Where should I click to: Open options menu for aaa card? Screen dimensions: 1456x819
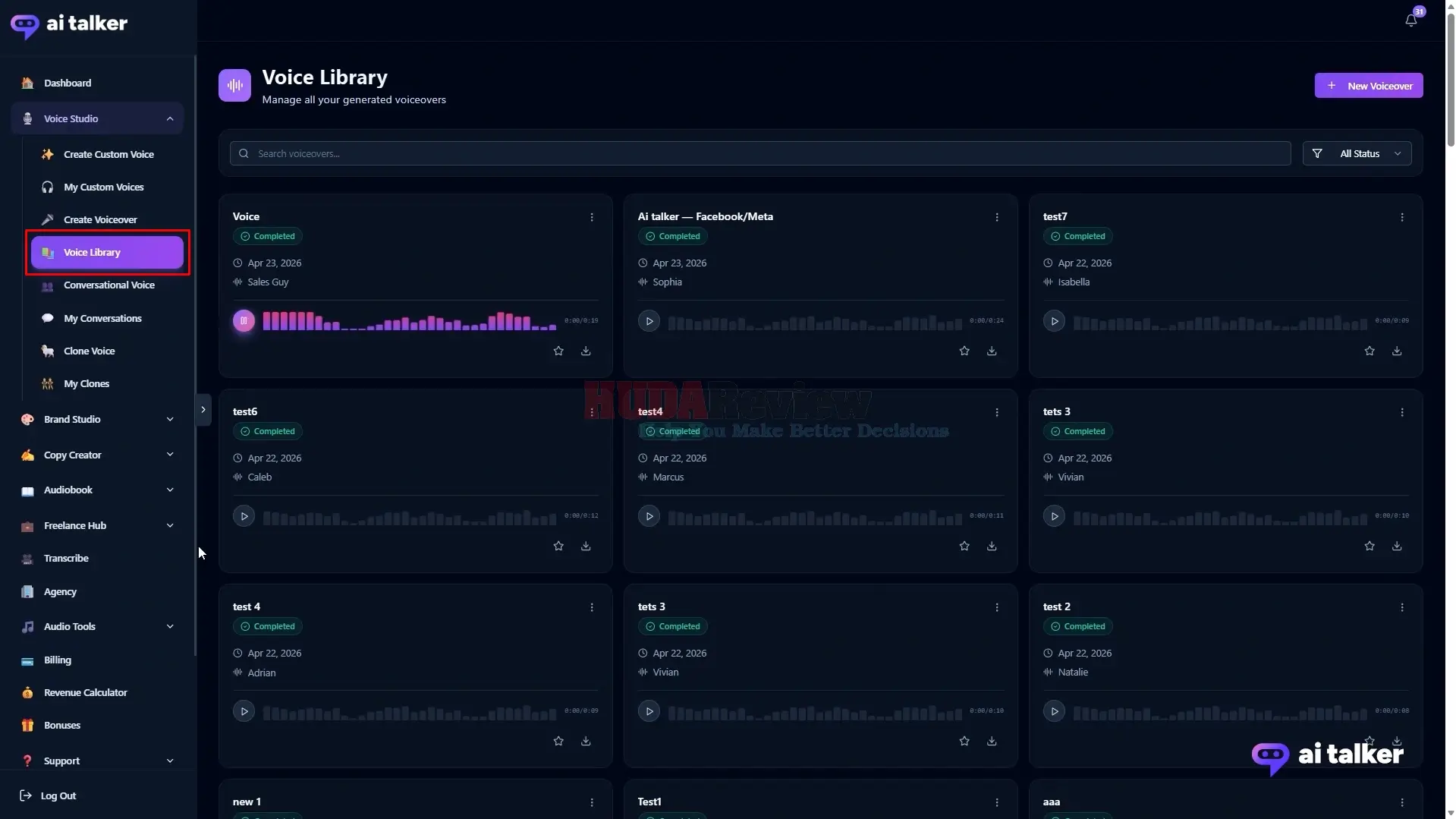[x=1401, y=802]
